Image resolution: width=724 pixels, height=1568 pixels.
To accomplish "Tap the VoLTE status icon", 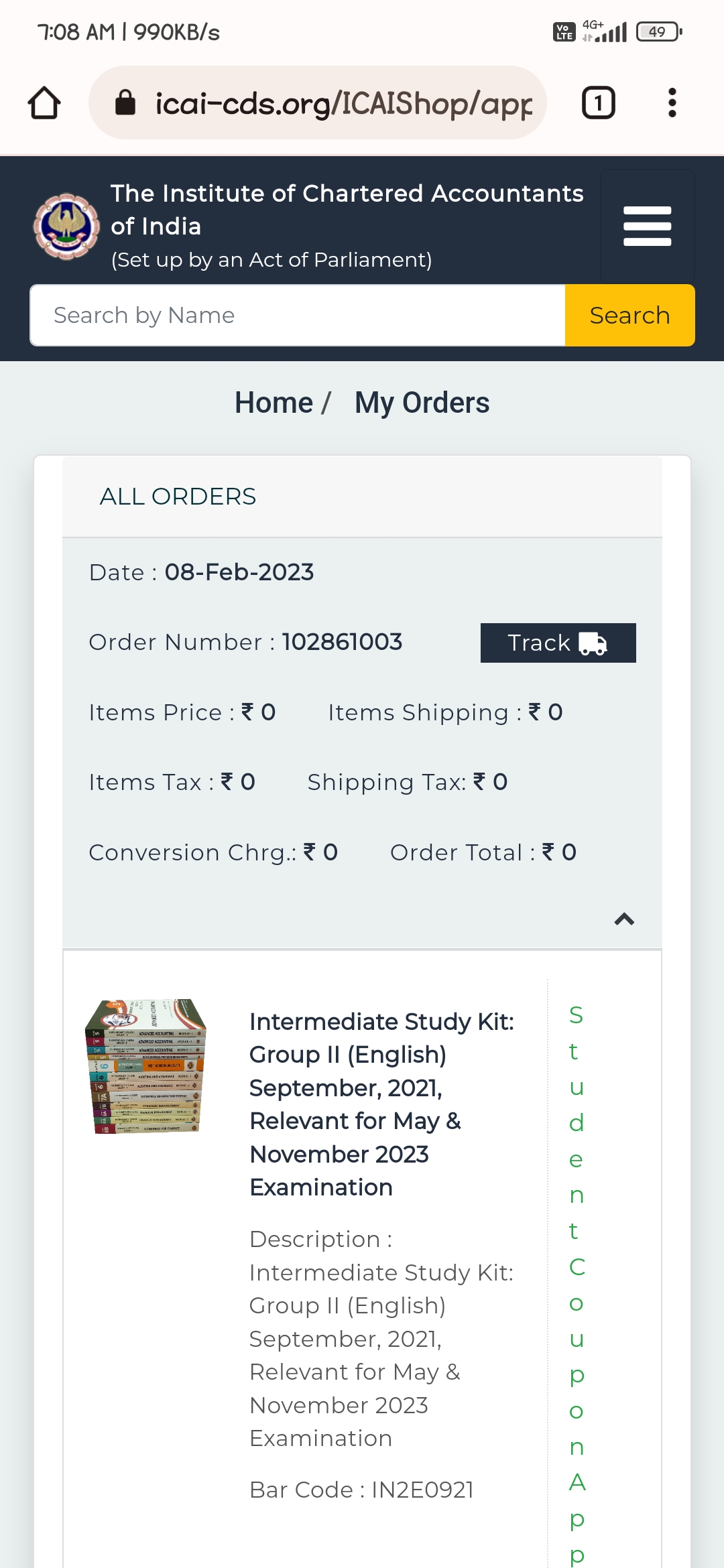I will pos(564,31).
